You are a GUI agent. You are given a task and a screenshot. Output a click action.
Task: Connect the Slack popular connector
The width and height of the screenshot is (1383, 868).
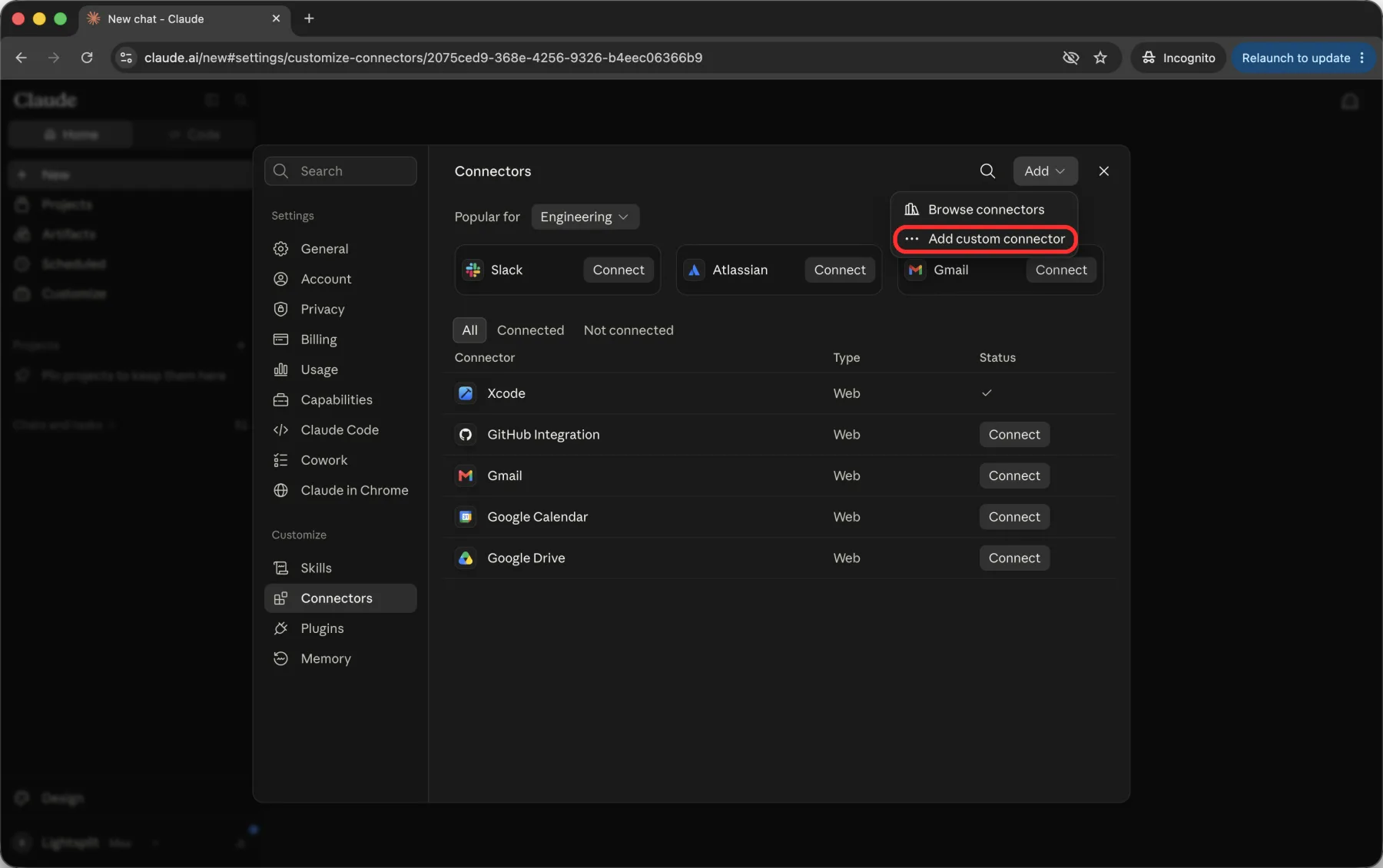click(x=619, y=270)
